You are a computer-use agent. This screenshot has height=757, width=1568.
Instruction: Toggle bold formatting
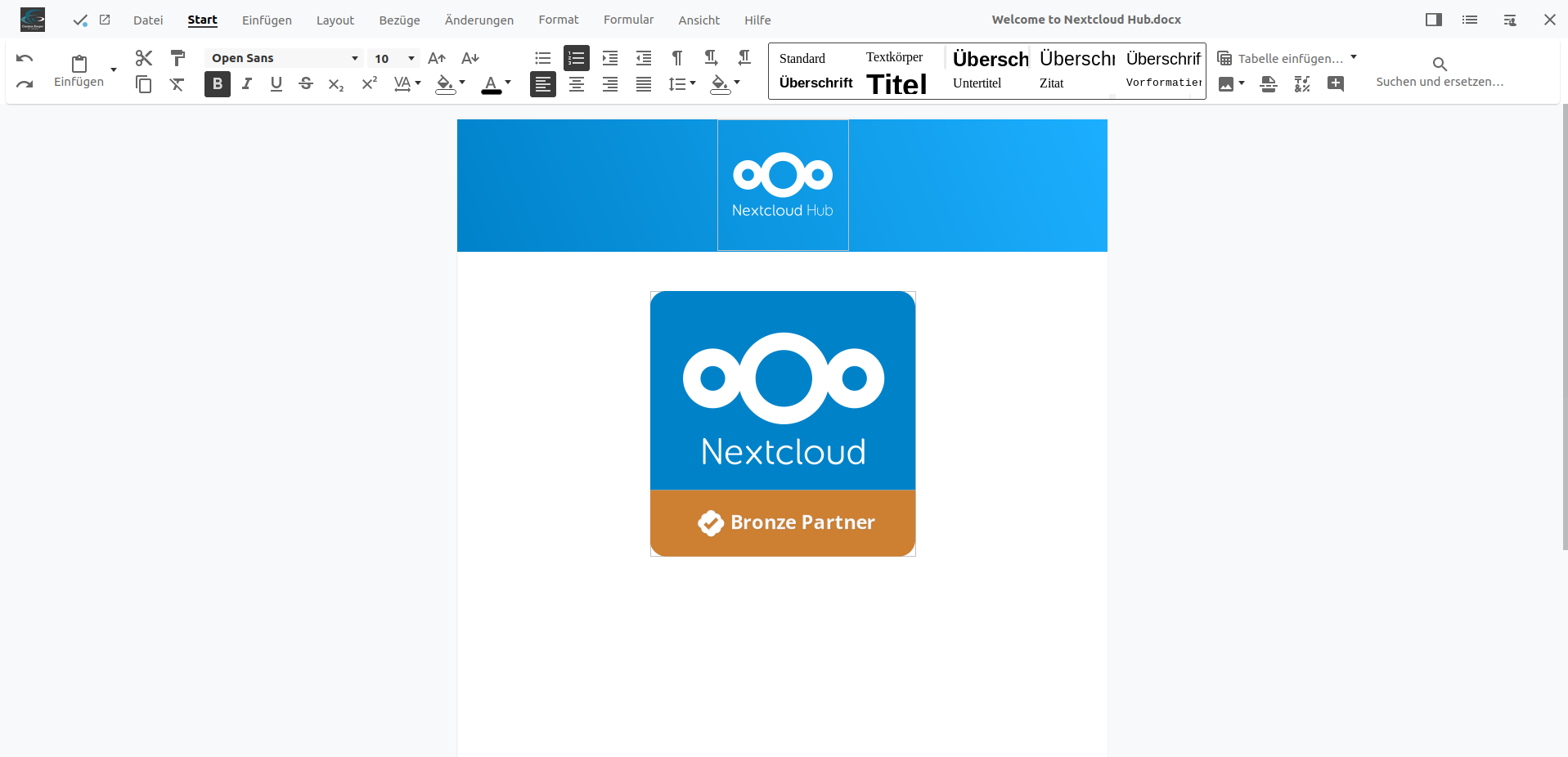click(x=218, y=83)
